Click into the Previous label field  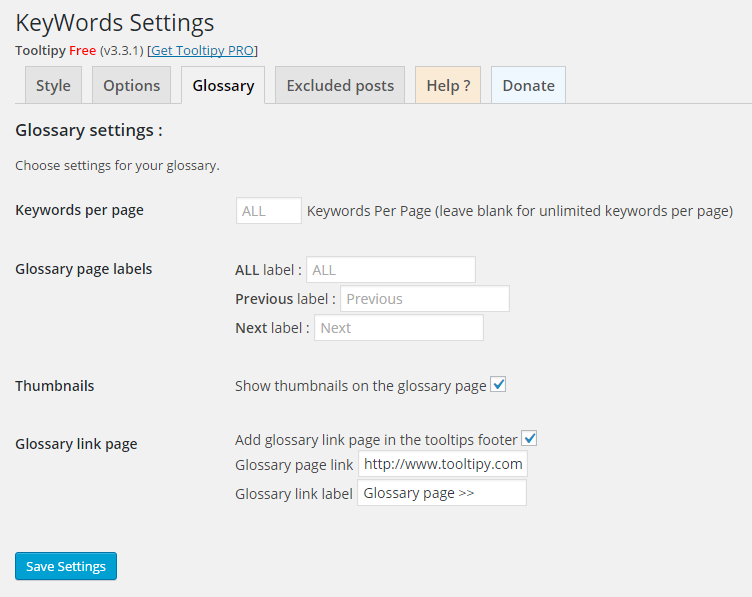424,299
